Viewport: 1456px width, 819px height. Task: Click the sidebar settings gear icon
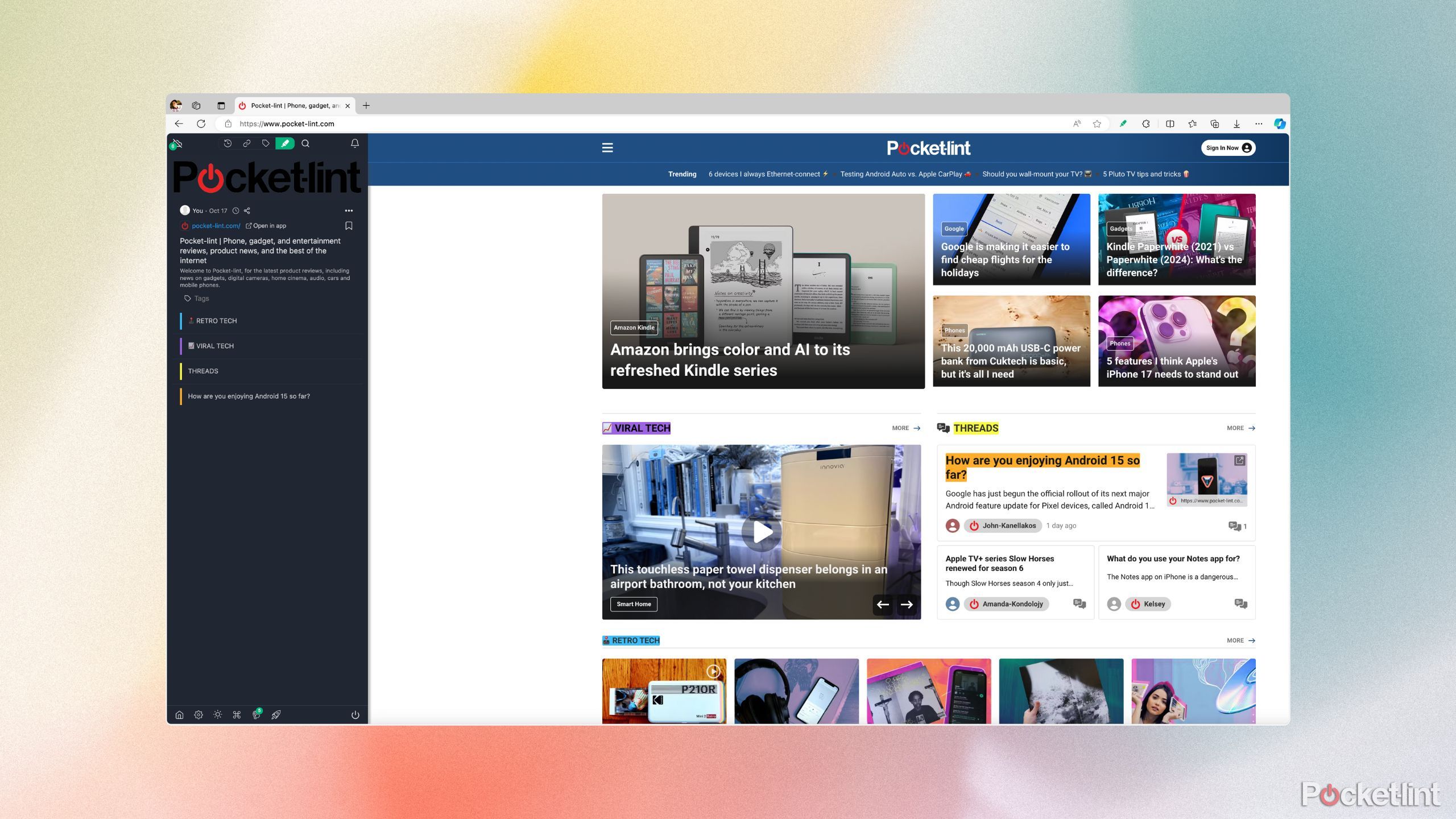[198, 715]
